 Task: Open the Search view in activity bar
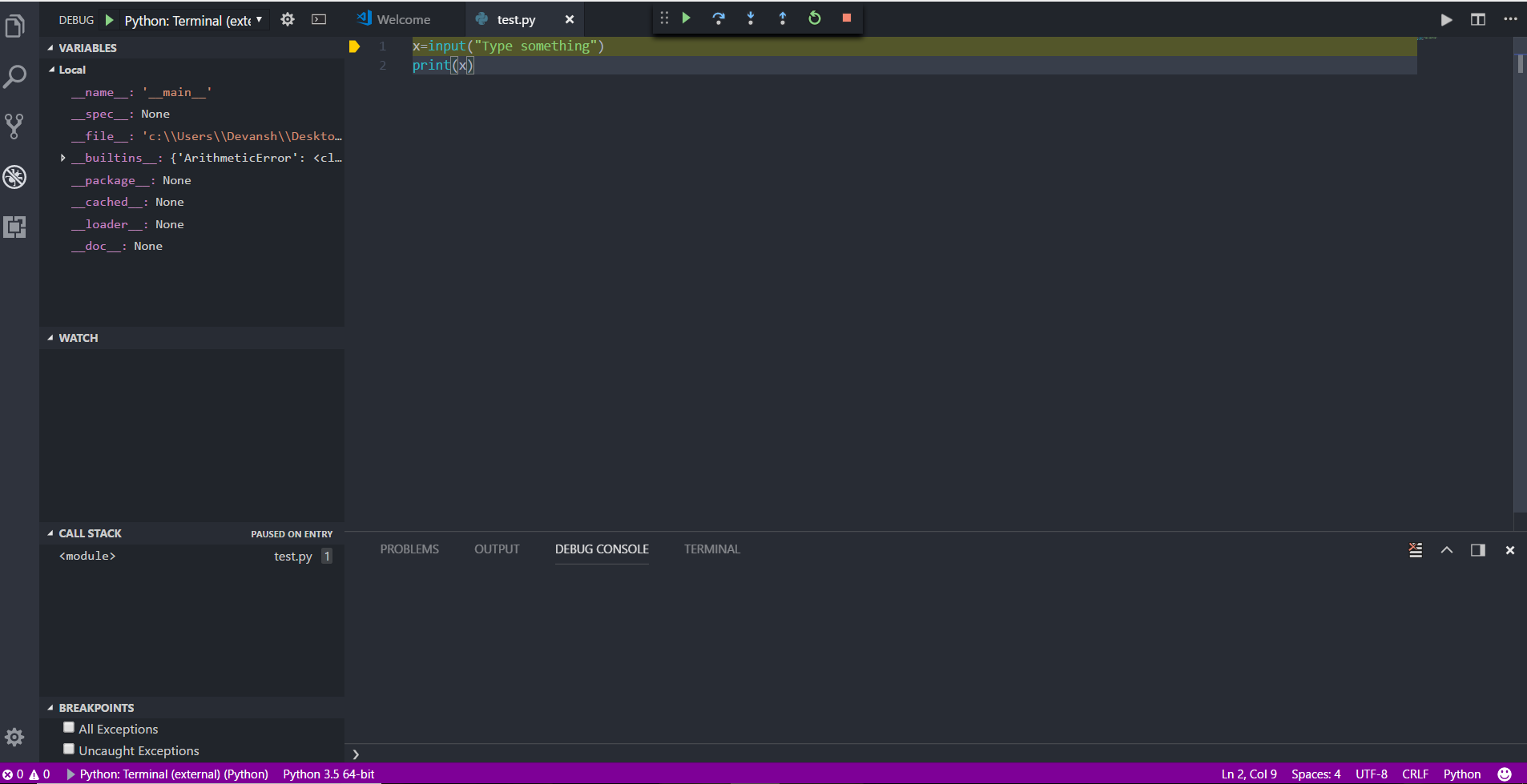[15, 76]
